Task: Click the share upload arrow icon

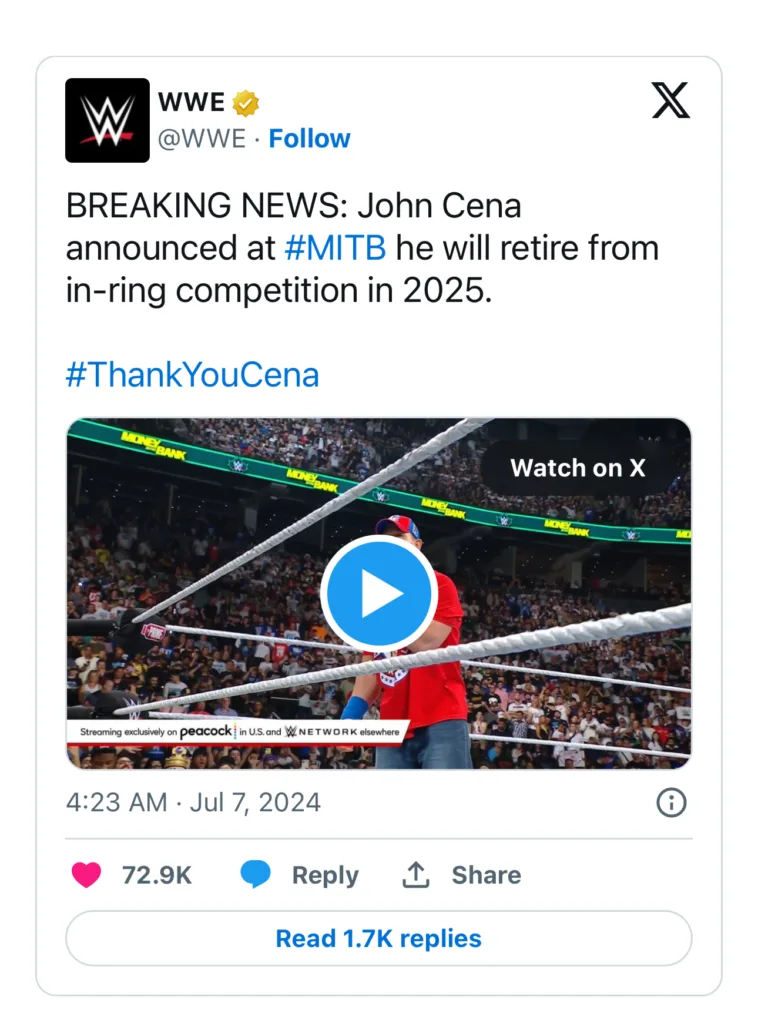Action: pos(415,875)
